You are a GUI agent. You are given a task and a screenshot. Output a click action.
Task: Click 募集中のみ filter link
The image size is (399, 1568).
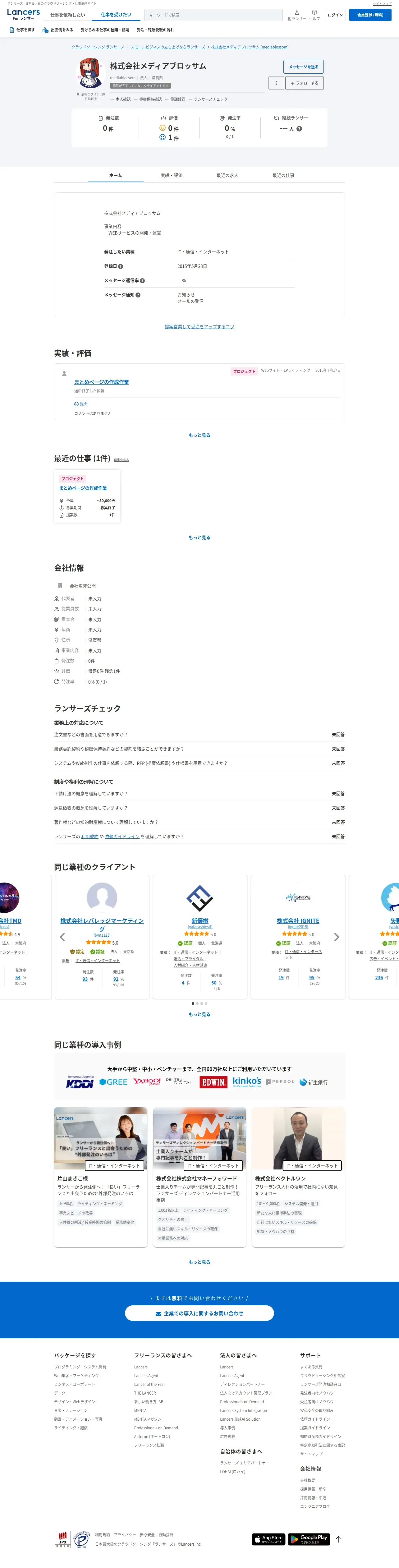pos(122,460)
